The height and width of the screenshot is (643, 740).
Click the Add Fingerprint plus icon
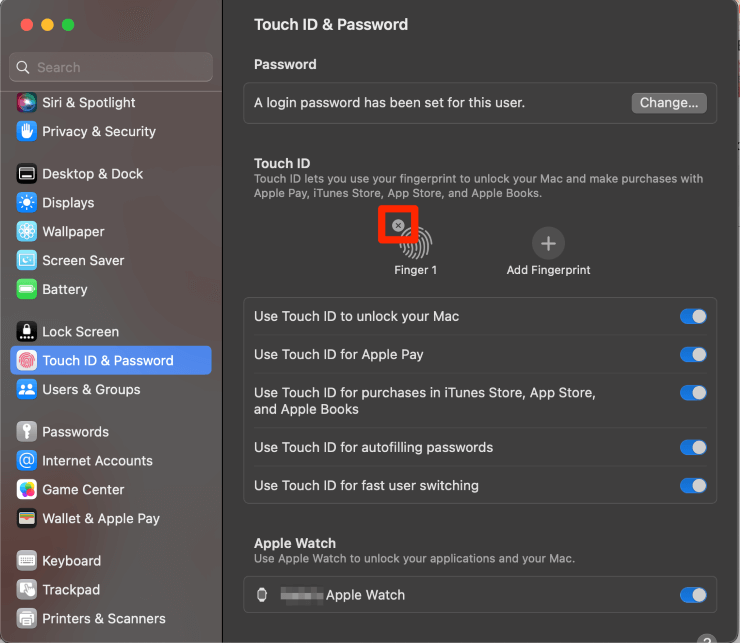[x=547, y=243]
